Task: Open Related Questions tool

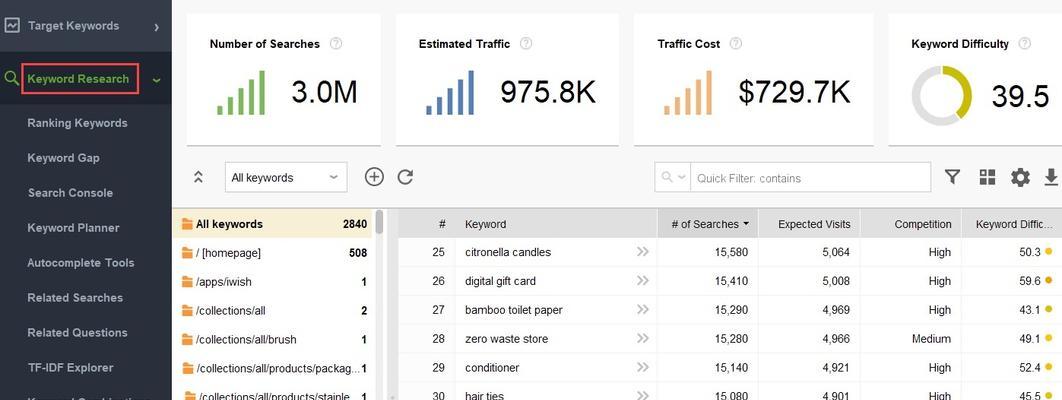Action: point(77,333)
